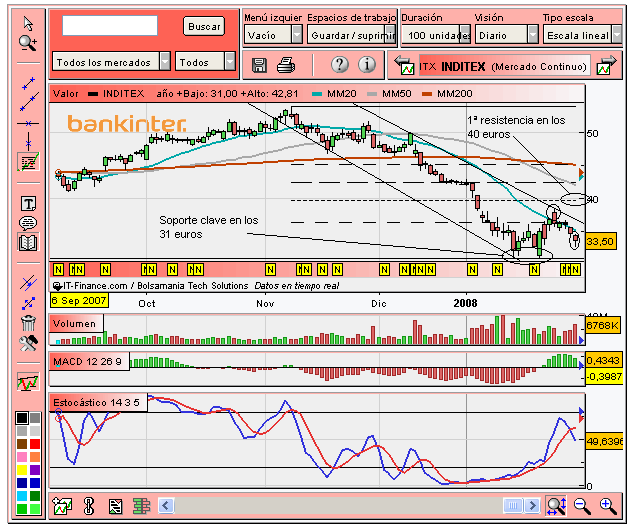The height and width of the screenshot is (528, 634).
Task: Click the horizontal scrollbar thumb
Action: (x=513, y=505)
